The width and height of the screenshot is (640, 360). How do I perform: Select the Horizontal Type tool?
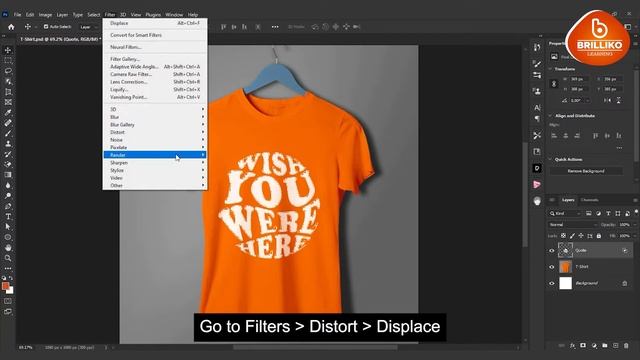[x=8, y=216]
